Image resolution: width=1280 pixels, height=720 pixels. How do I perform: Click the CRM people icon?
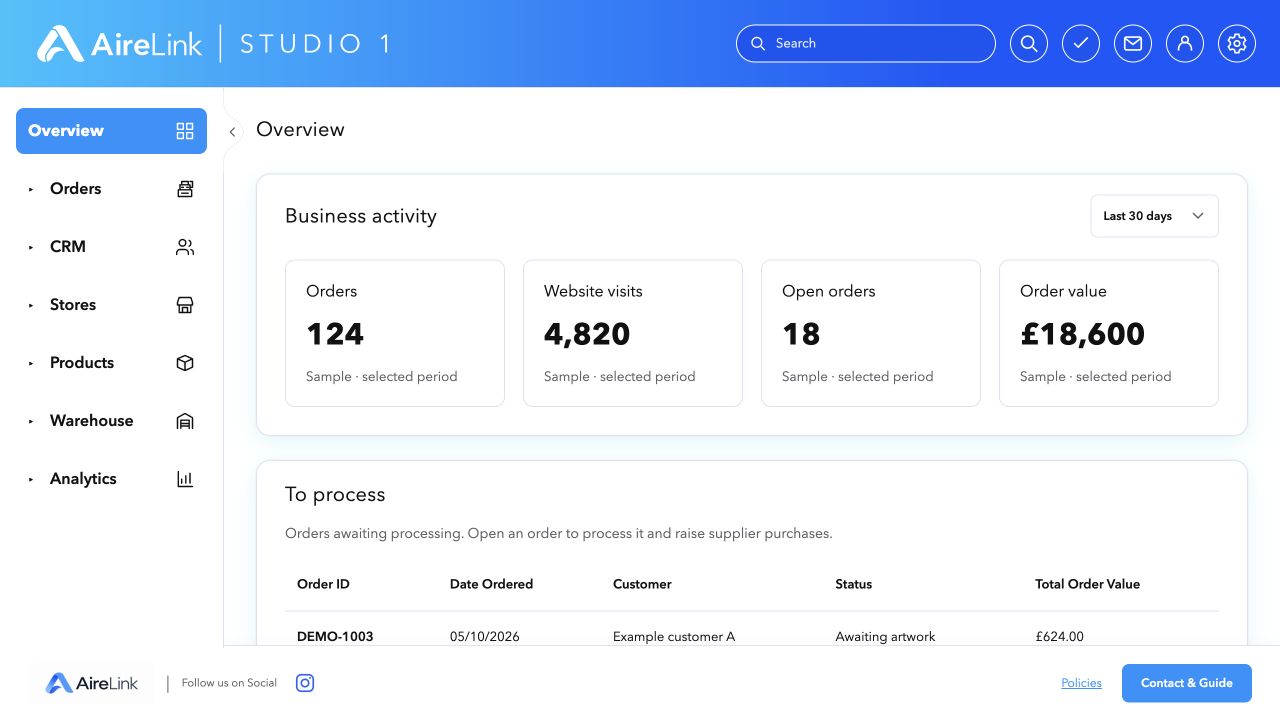(x=185, y=247)
